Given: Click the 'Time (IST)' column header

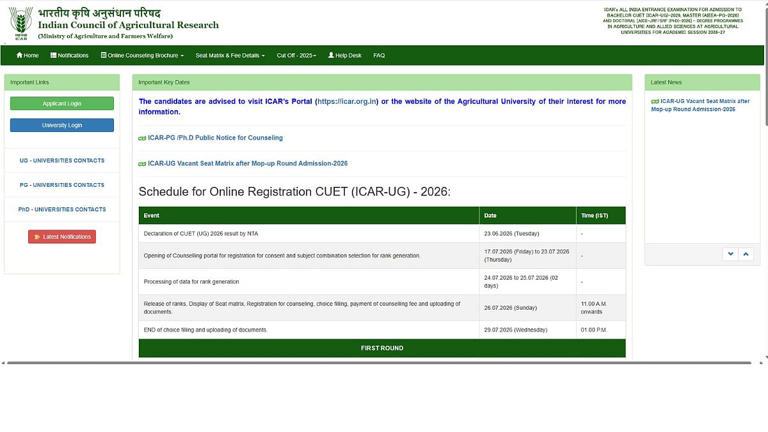Looking at the screenshot, I should 601,216.
